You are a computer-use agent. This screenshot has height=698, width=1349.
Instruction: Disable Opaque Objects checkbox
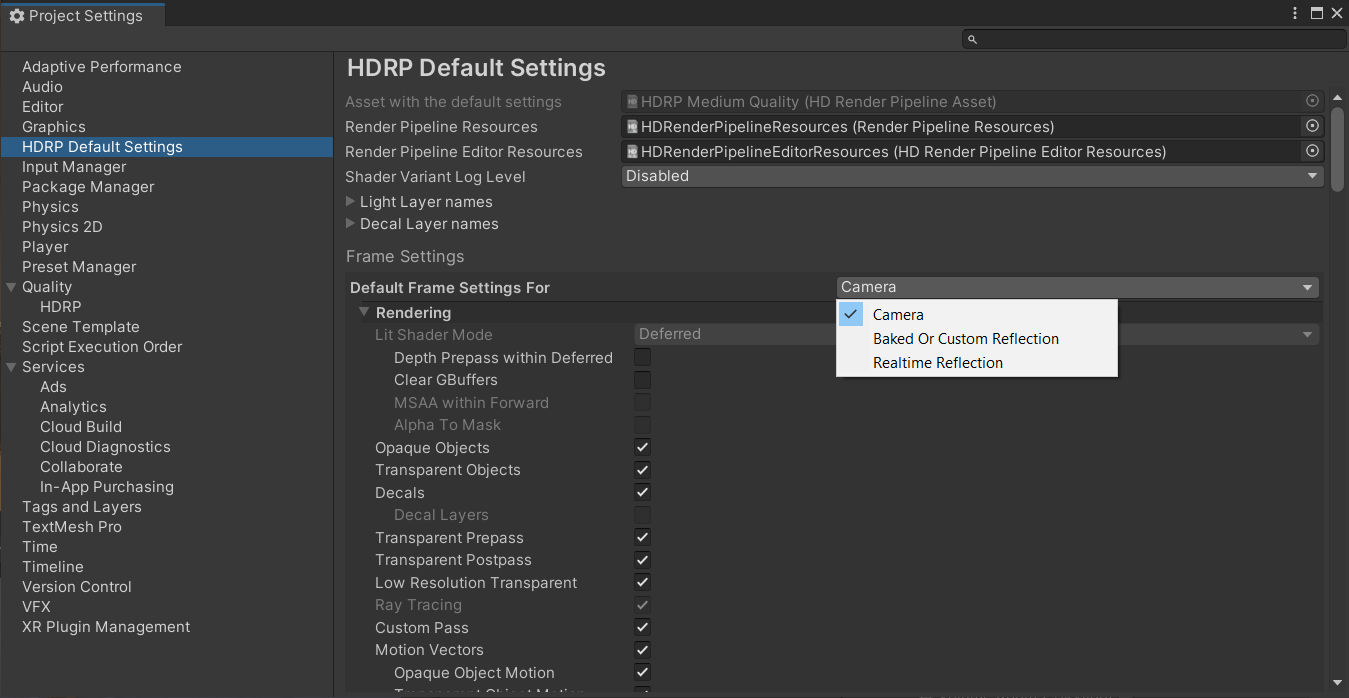(642, 447)
